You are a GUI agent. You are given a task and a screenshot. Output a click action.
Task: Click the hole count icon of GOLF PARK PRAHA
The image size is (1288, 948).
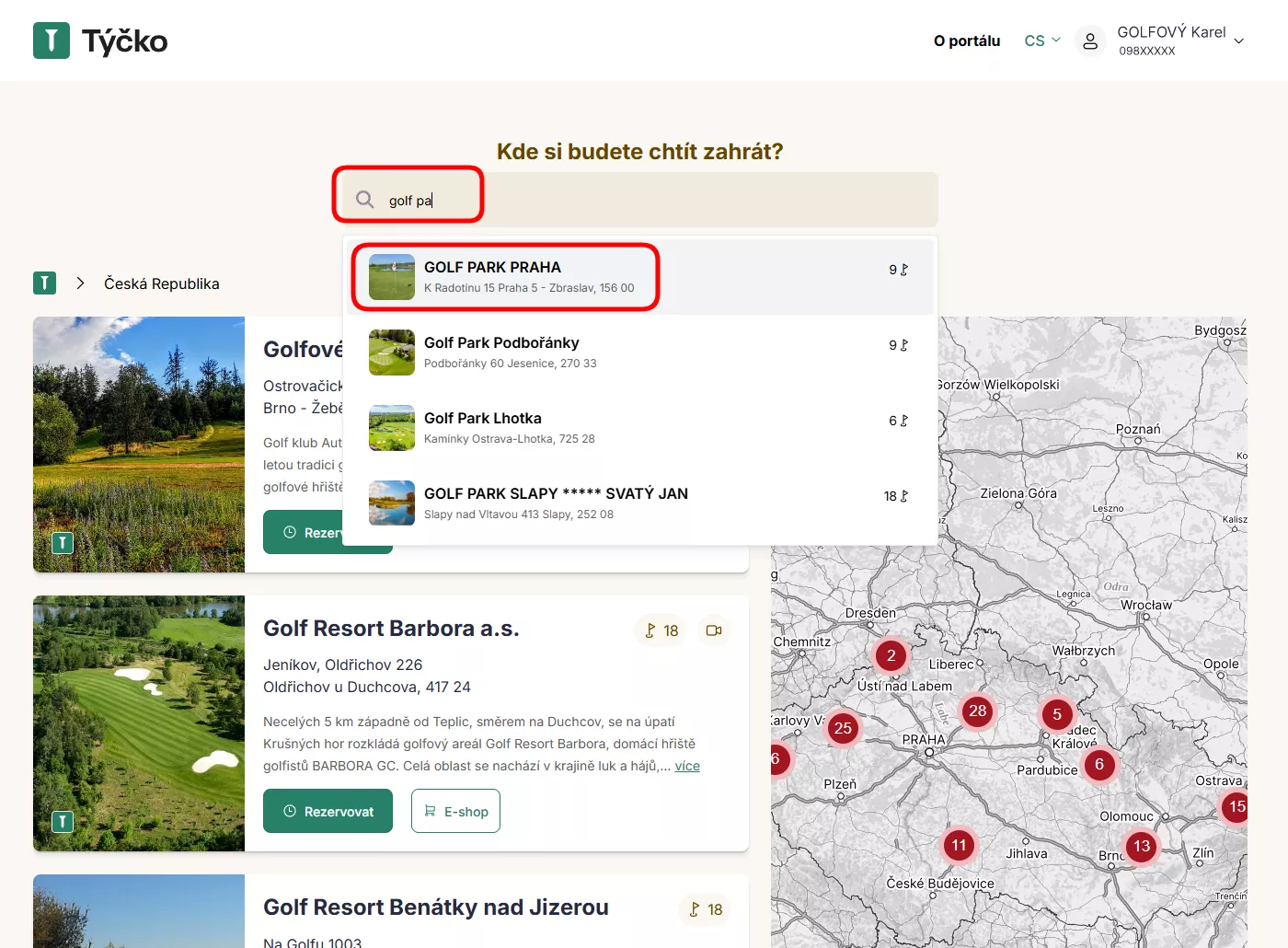point(904,270)
